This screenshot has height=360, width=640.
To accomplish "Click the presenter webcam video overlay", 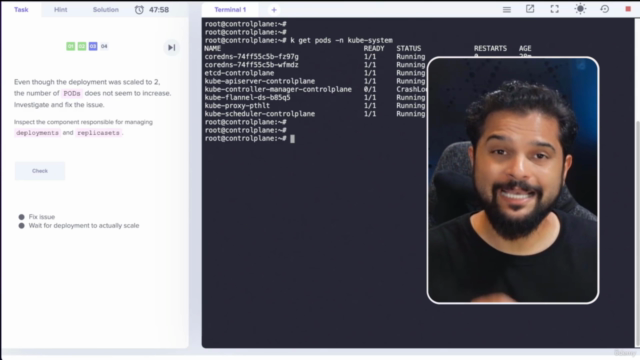I will [x=513, y=180].
